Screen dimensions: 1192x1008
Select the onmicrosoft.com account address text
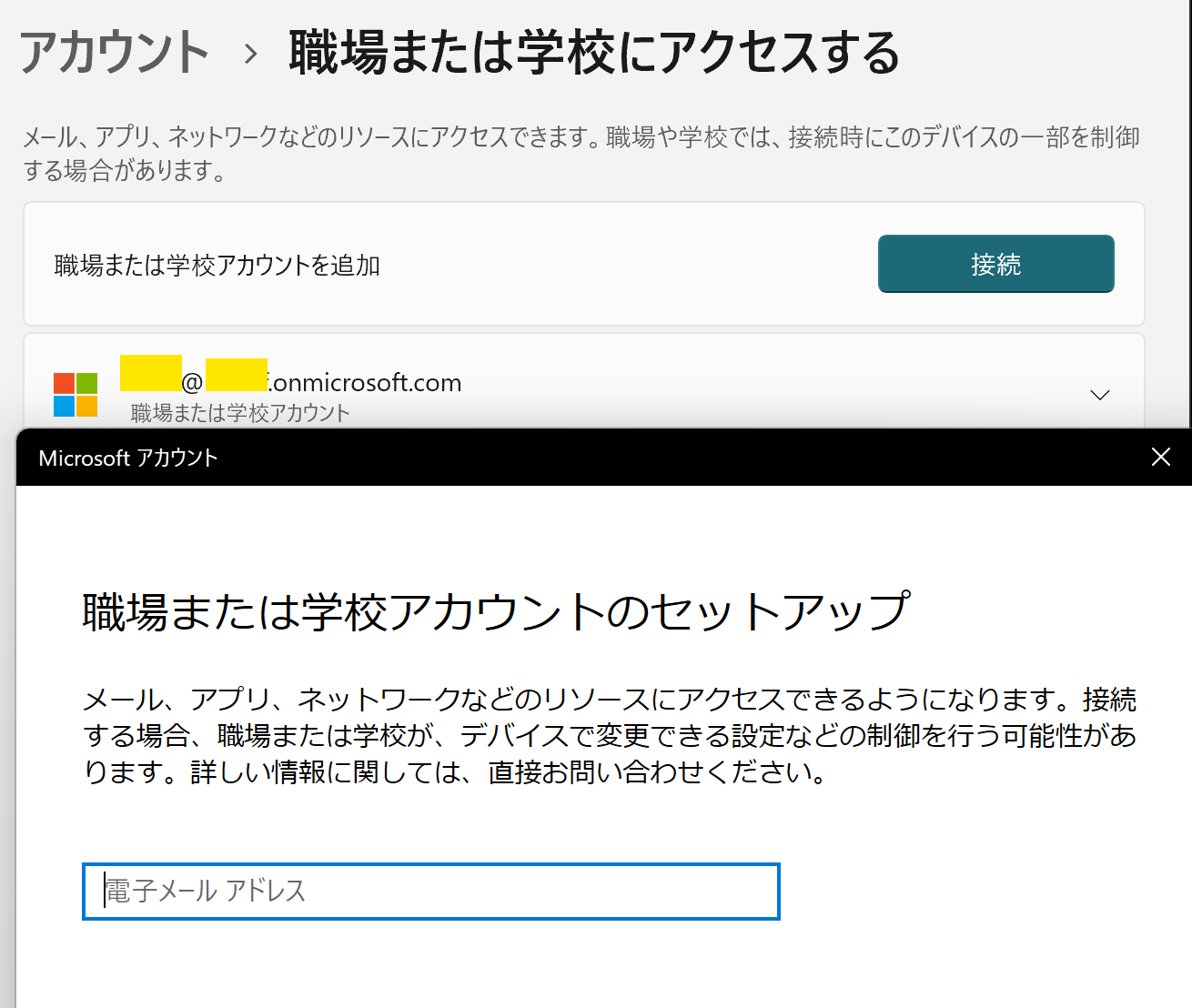367,383
